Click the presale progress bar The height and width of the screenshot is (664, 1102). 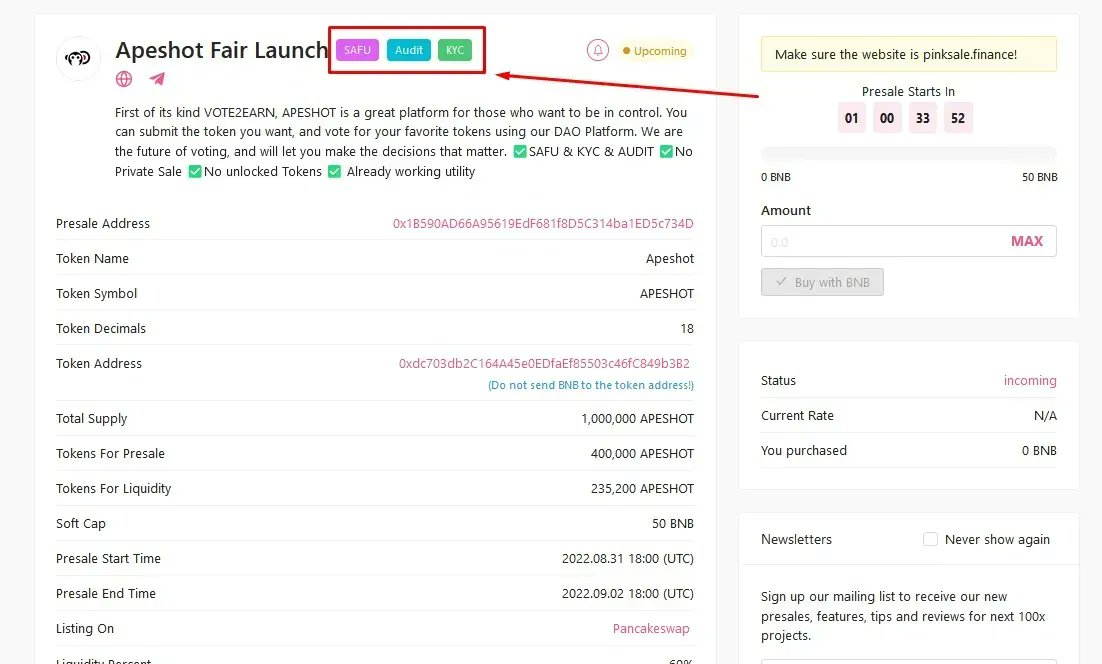point(908,154)
